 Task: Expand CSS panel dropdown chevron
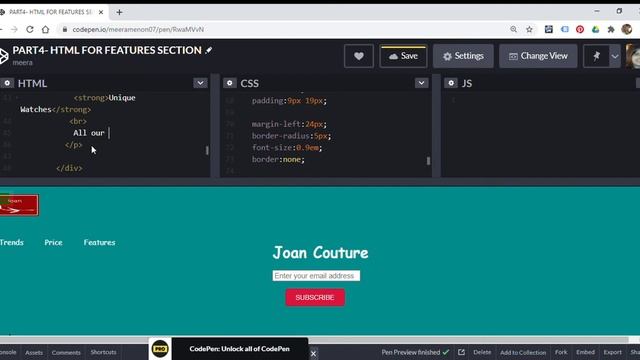coord(421,83)
